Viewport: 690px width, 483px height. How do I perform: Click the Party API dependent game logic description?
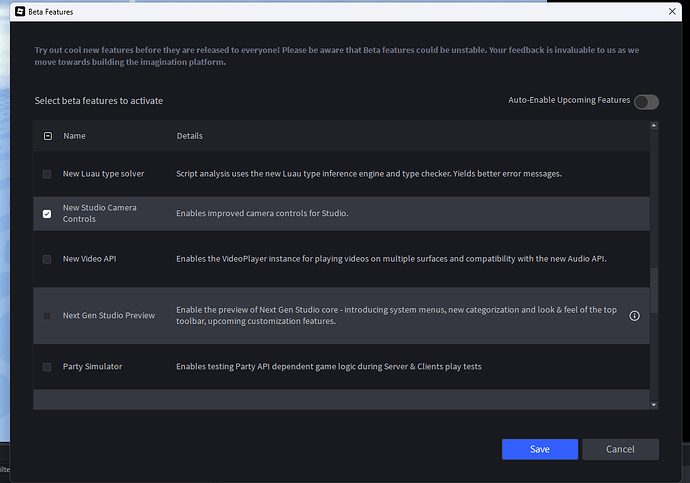[x=329, y=366]
